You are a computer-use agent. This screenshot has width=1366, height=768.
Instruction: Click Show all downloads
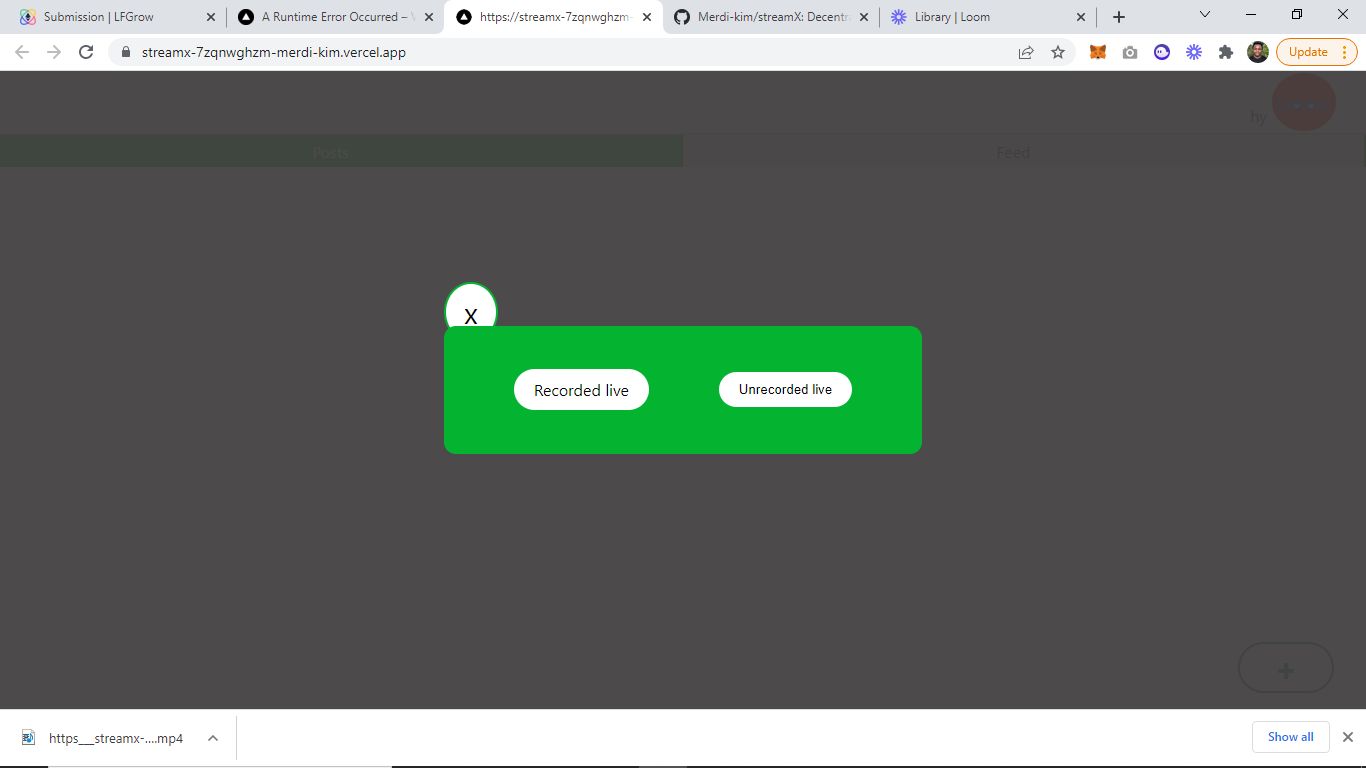tap(1290, 737)
